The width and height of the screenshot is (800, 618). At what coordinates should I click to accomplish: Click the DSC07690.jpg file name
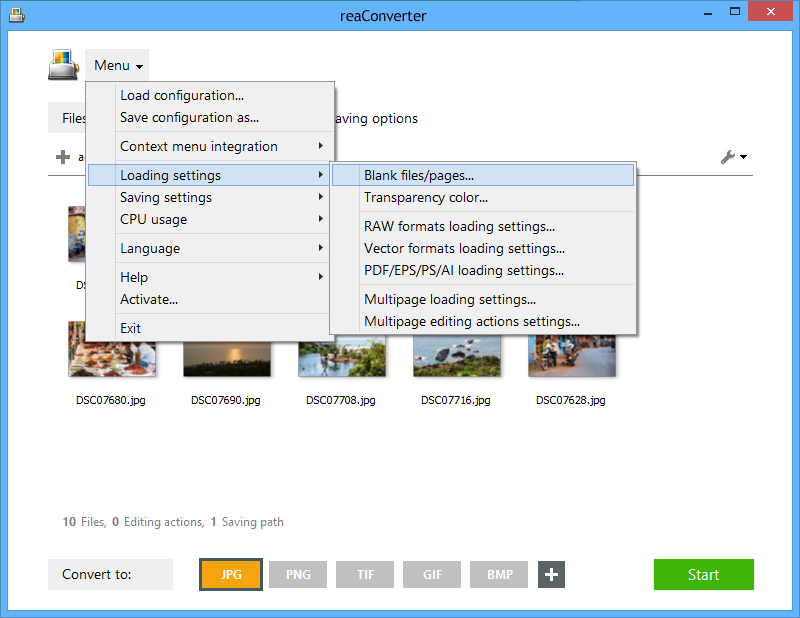coord(226,400)
